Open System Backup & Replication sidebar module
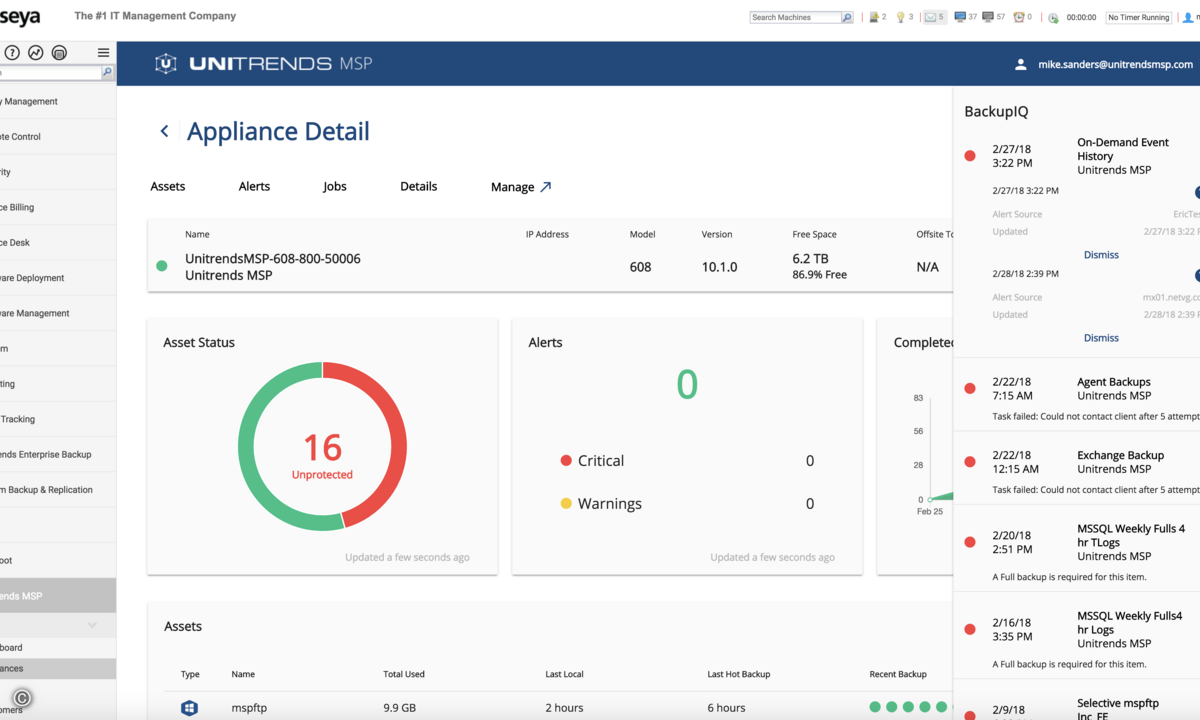The image size is (1200, 720). 58,490
